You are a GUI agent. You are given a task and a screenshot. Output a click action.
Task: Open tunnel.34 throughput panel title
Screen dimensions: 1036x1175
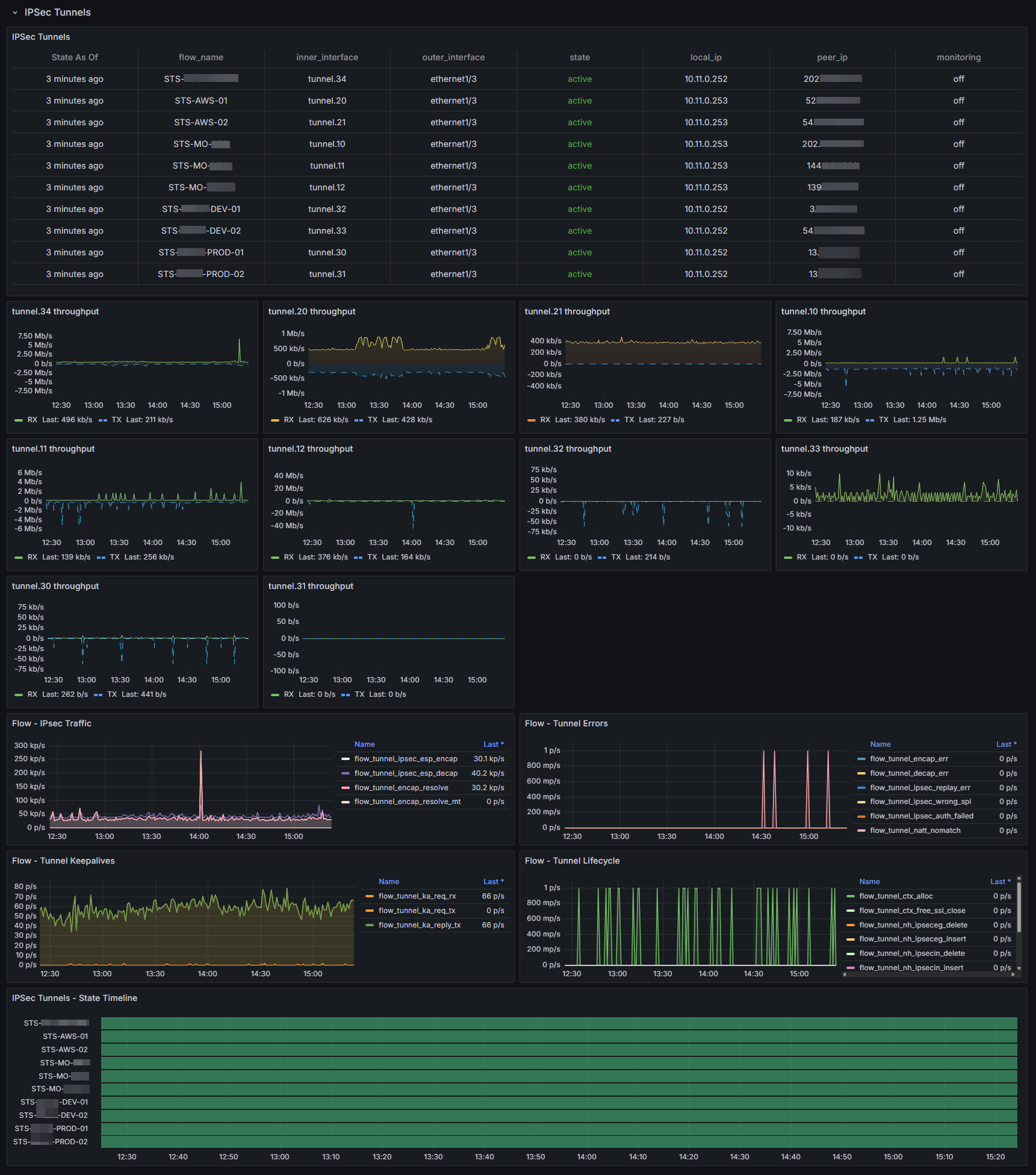tap(55, 311)
